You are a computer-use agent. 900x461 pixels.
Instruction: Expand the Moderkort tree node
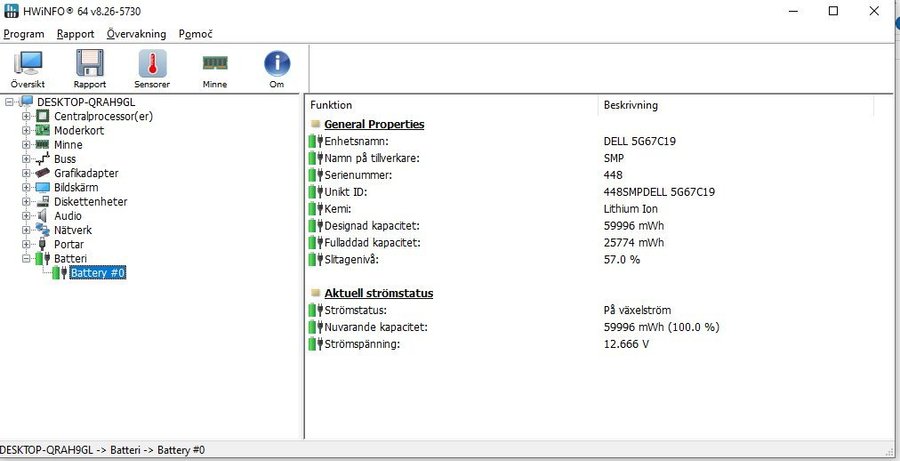click(x=26, y=130)
